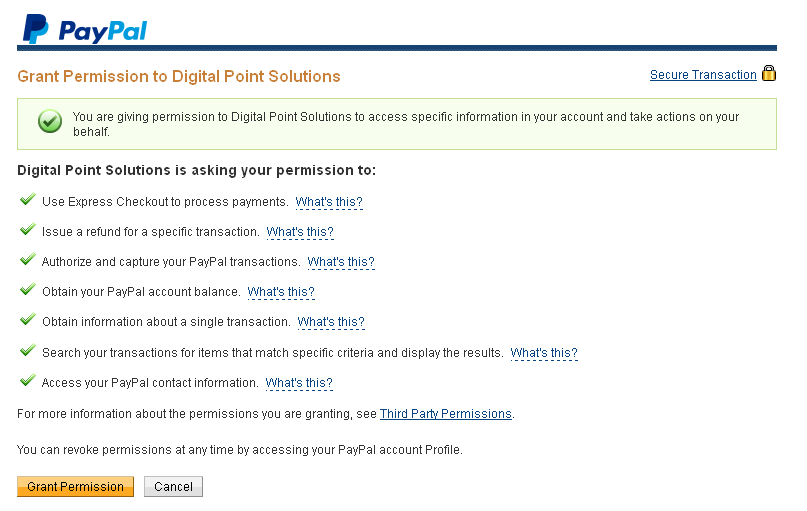Open What's this for Express Checkout

(x=329, y=202)
